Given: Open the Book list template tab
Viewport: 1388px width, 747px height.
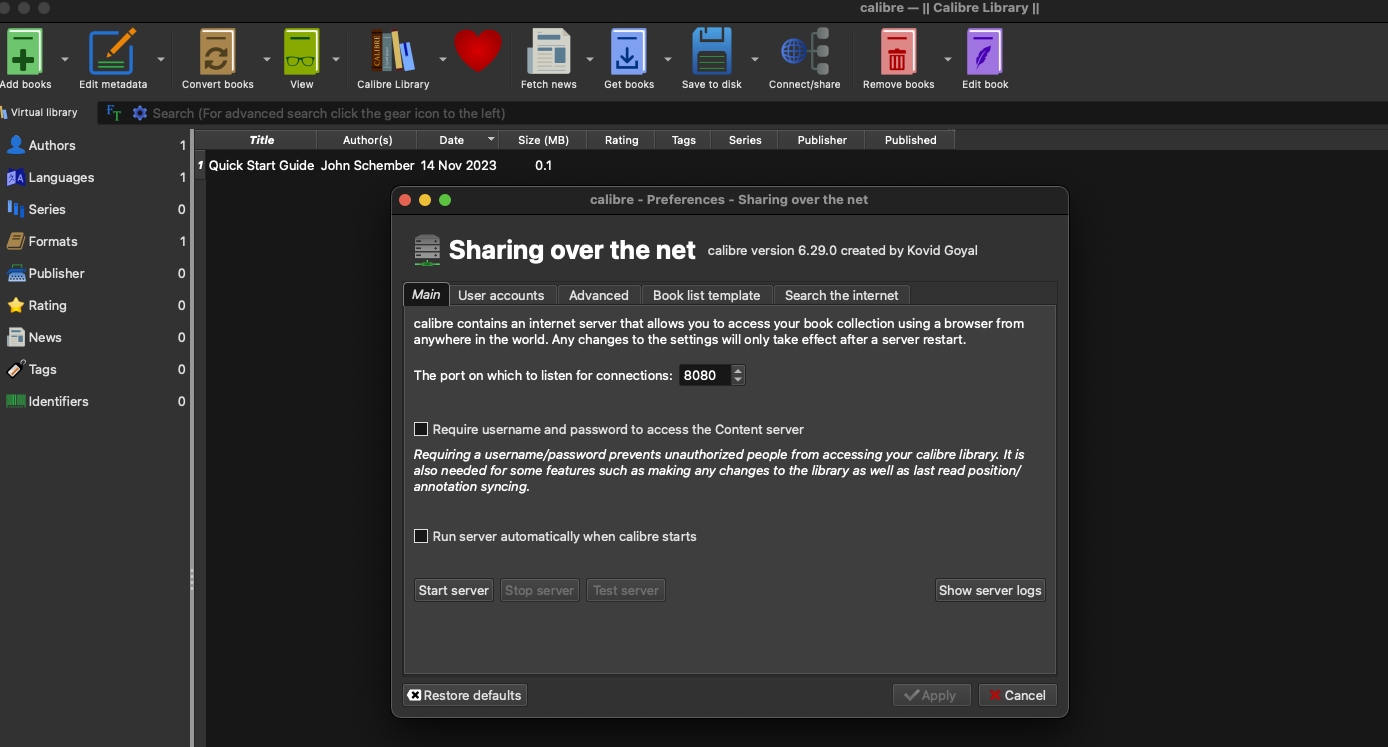Looking at the screenshot, I should coord(707,295).
